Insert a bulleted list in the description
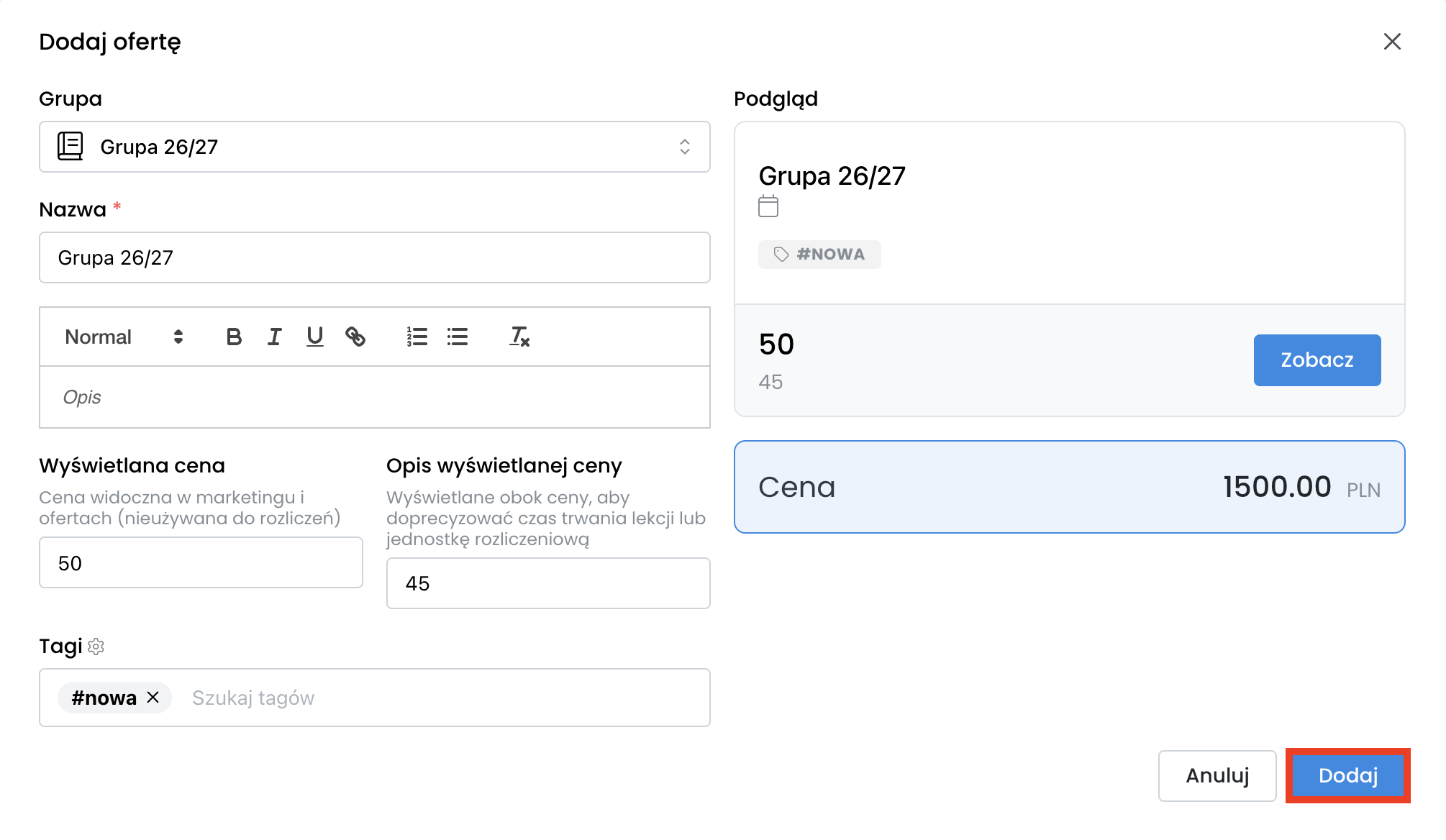Image resolution: width=1446 pixels, height=840 pixels. [x=458, y=337]
